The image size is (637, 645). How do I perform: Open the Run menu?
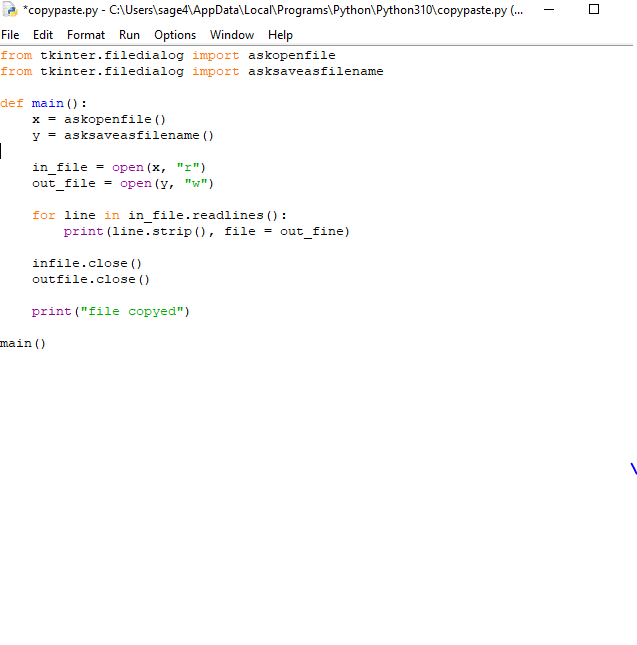pos(129,35)
